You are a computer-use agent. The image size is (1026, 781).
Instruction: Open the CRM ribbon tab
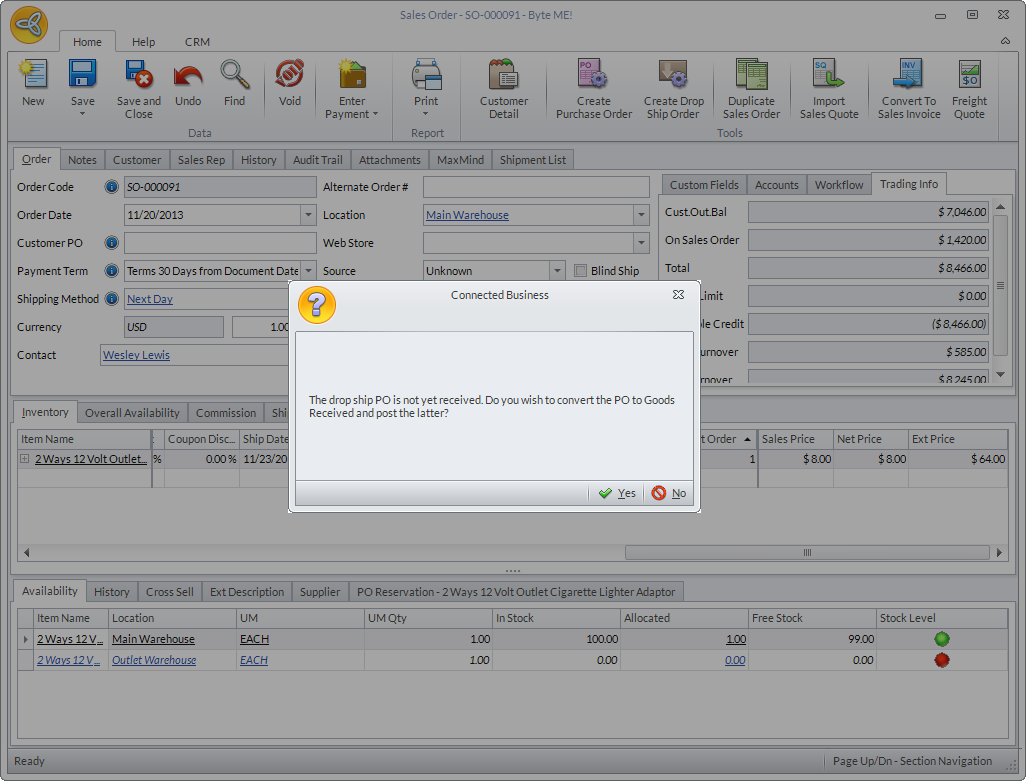point(197,42)
